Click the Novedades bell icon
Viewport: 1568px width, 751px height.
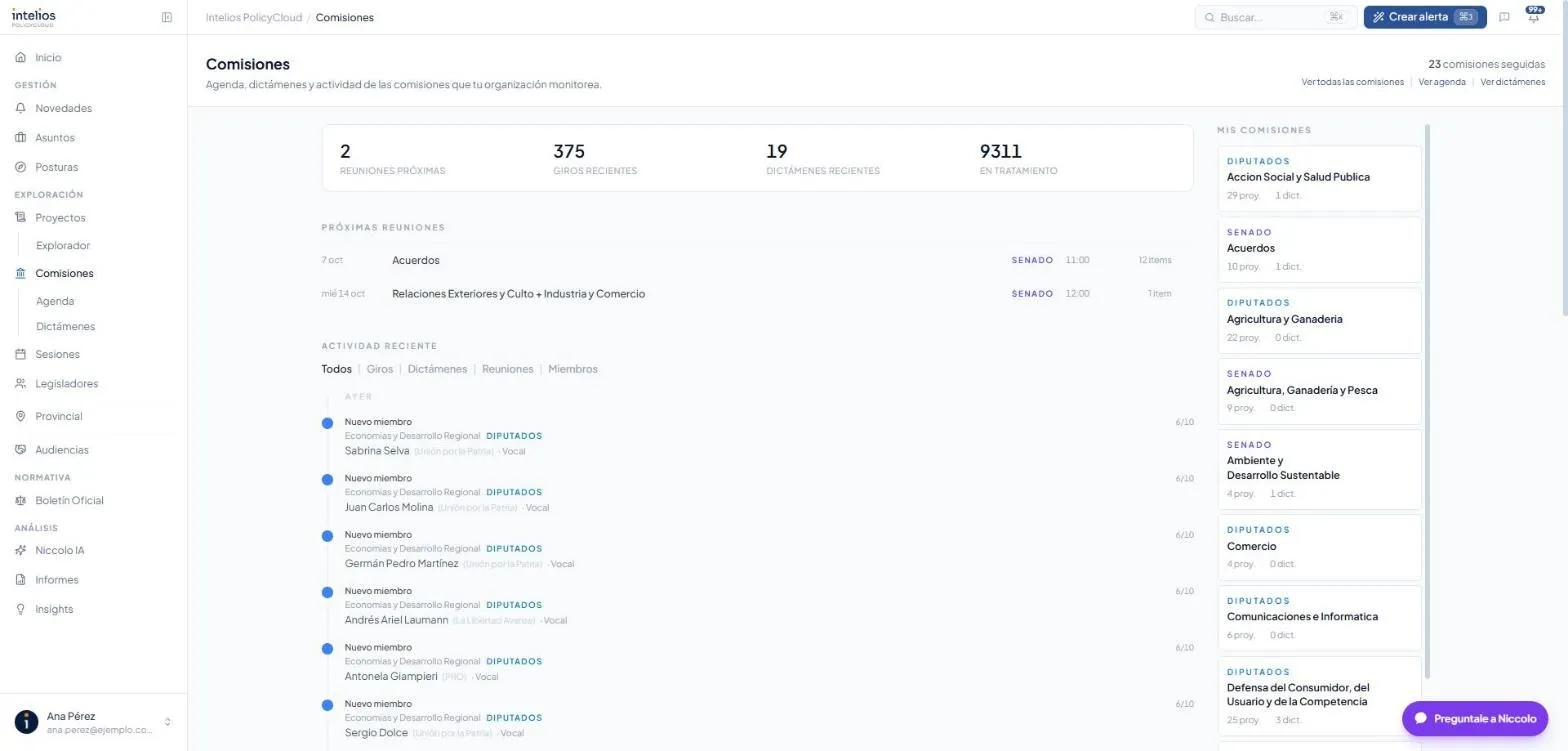(x=21, y=108)
